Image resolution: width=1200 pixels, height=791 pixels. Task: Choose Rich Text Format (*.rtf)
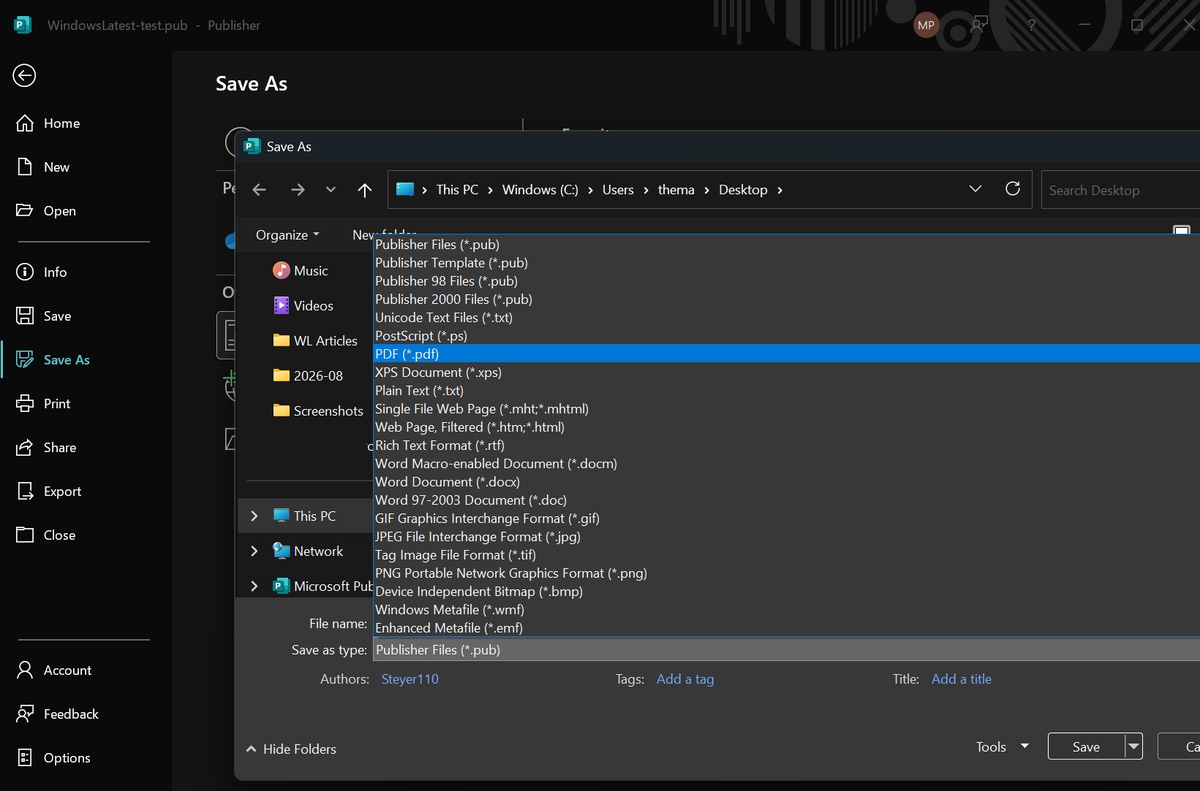[x=786, y=445]
